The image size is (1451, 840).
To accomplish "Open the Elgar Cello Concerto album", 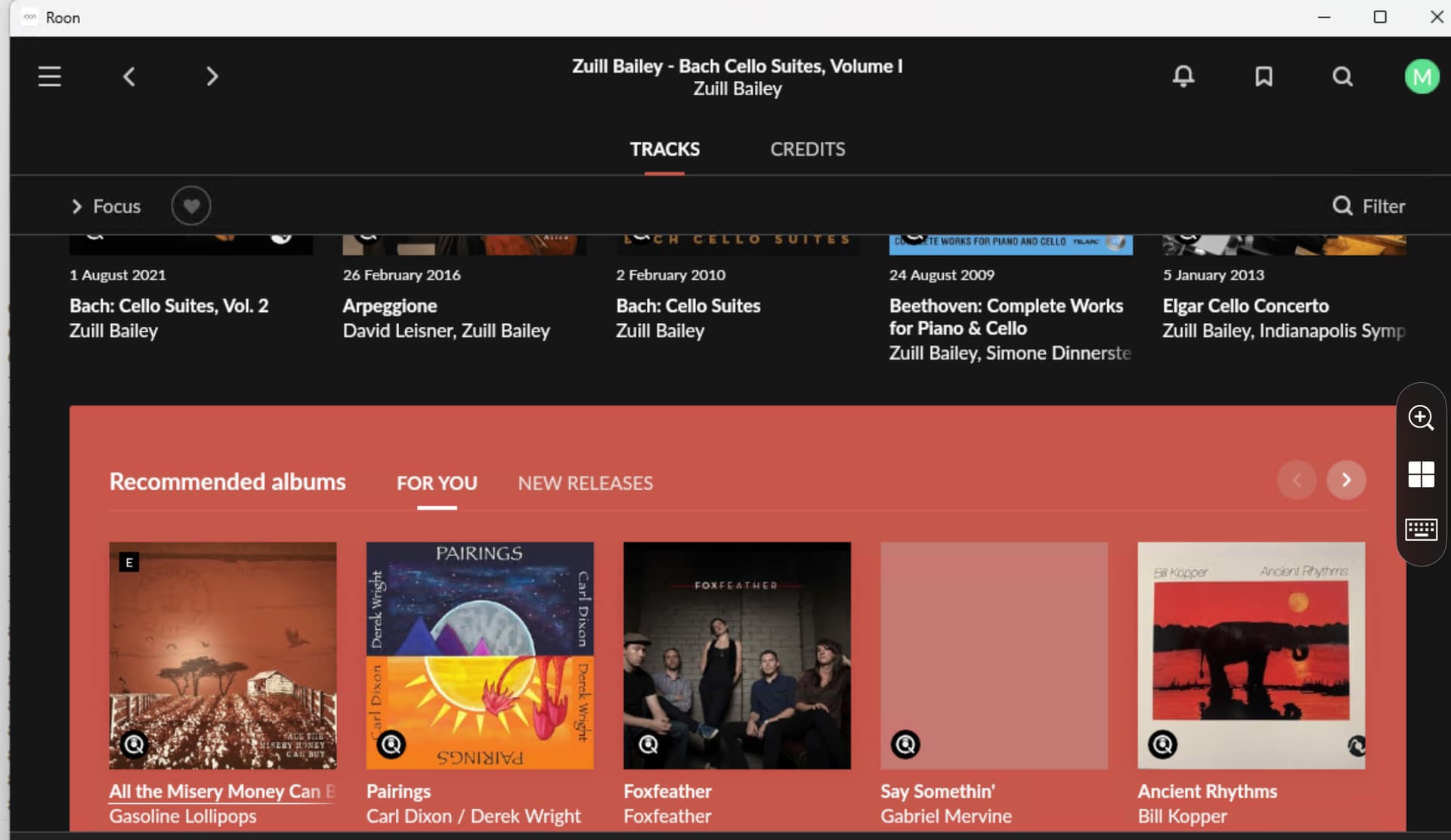I will click(x=1245, y=306).
